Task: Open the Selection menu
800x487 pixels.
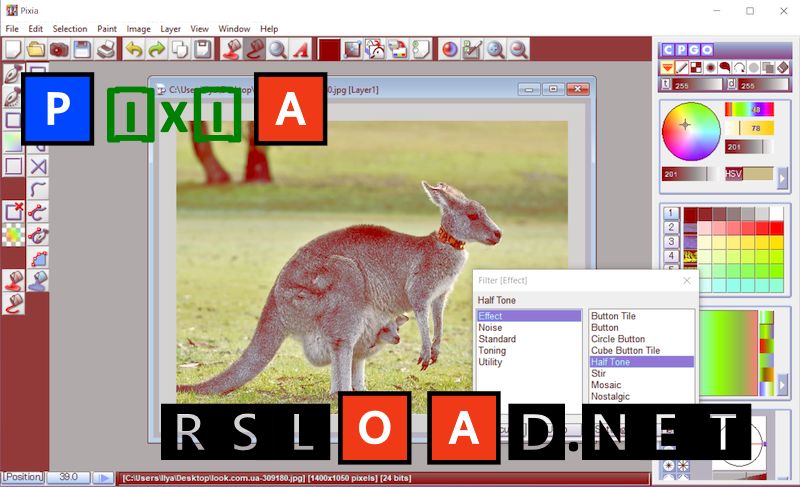Action: 69,29
